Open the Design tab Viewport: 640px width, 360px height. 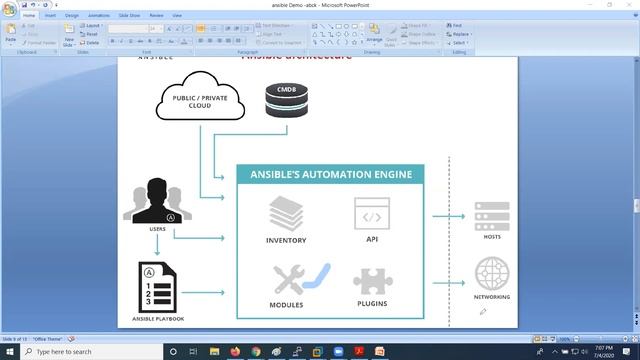[71, 16]
